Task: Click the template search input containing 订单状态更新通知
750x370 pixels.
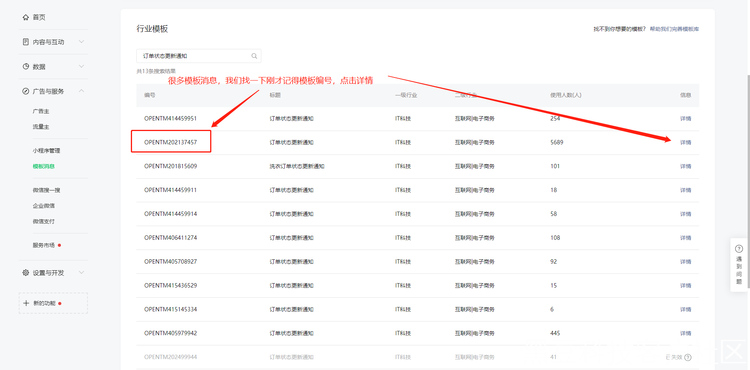Action: point(199,56)
